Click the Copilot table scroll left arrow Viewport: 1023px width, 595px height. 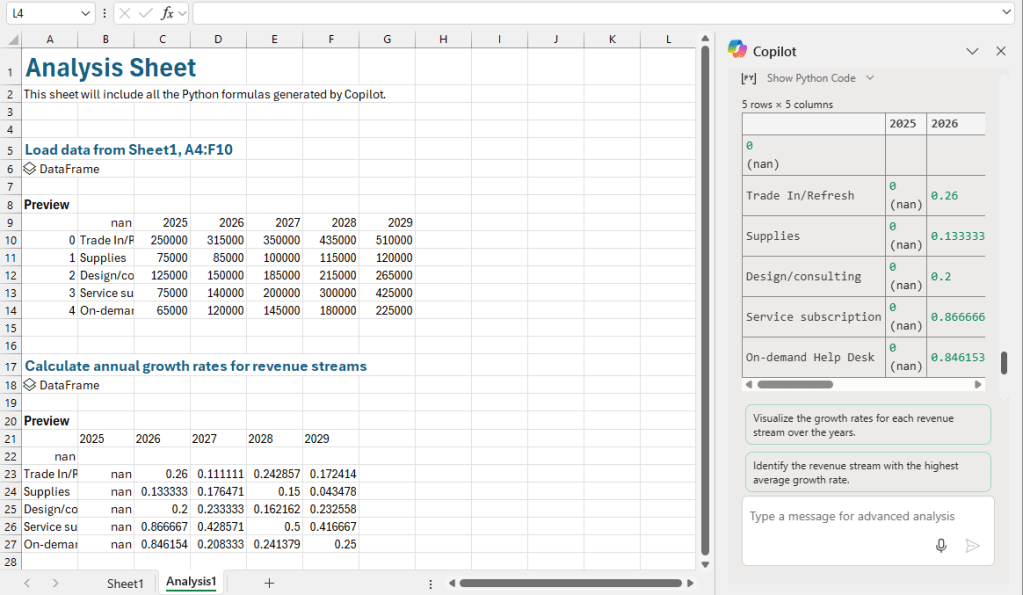pyautogui.click(x=749, y=384)
